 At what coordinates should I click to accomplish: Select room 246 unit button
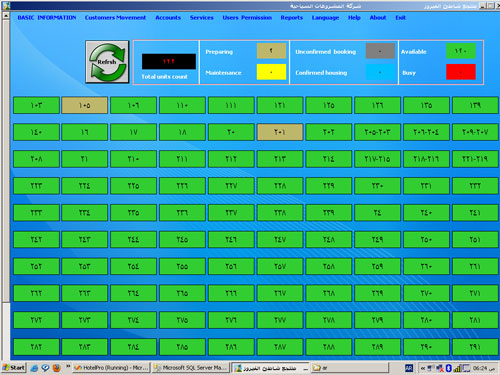pyautogui.click(x=231, y=239)
